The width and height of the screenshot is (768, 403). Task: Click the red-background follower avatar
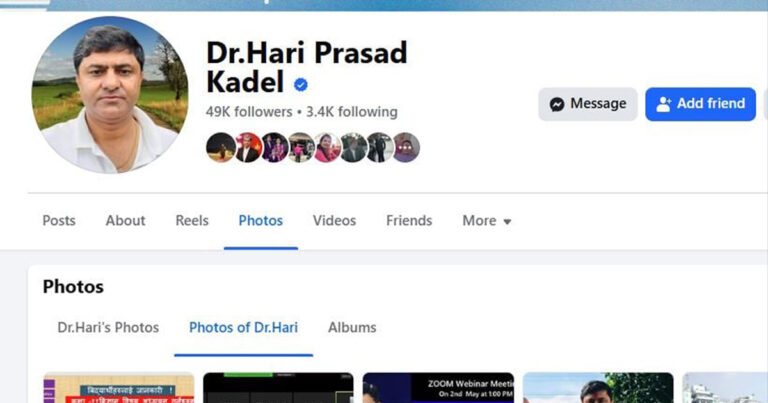(x=247, y=147)
